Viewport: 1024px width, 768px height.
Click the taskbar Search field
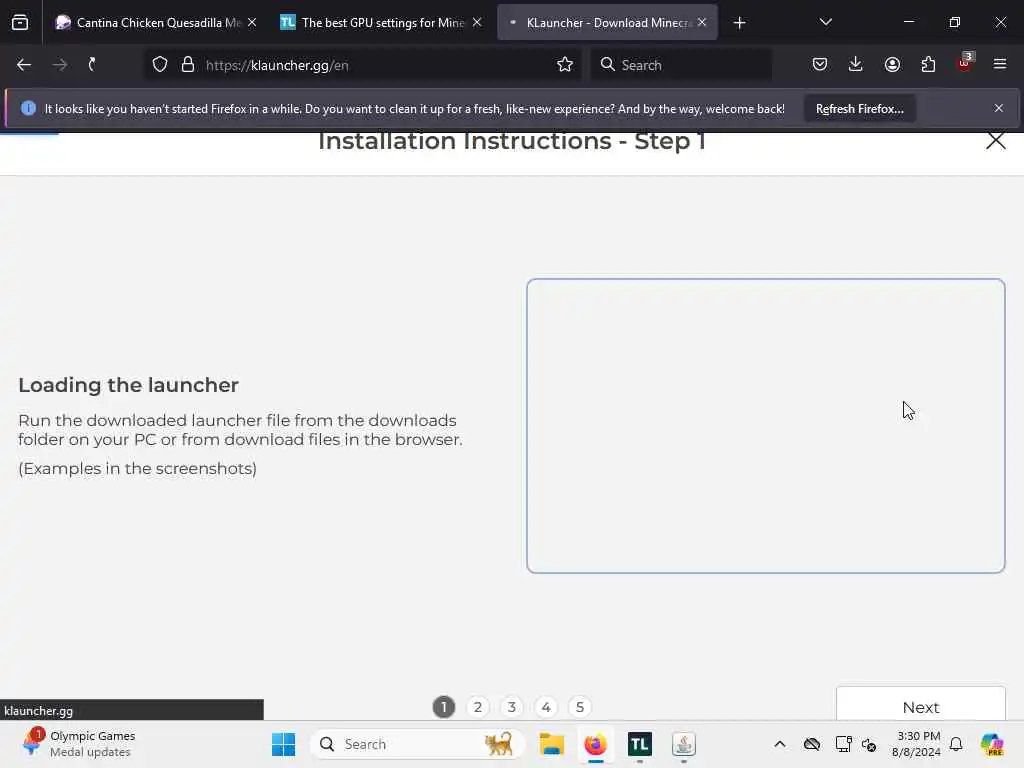(418, 744)
